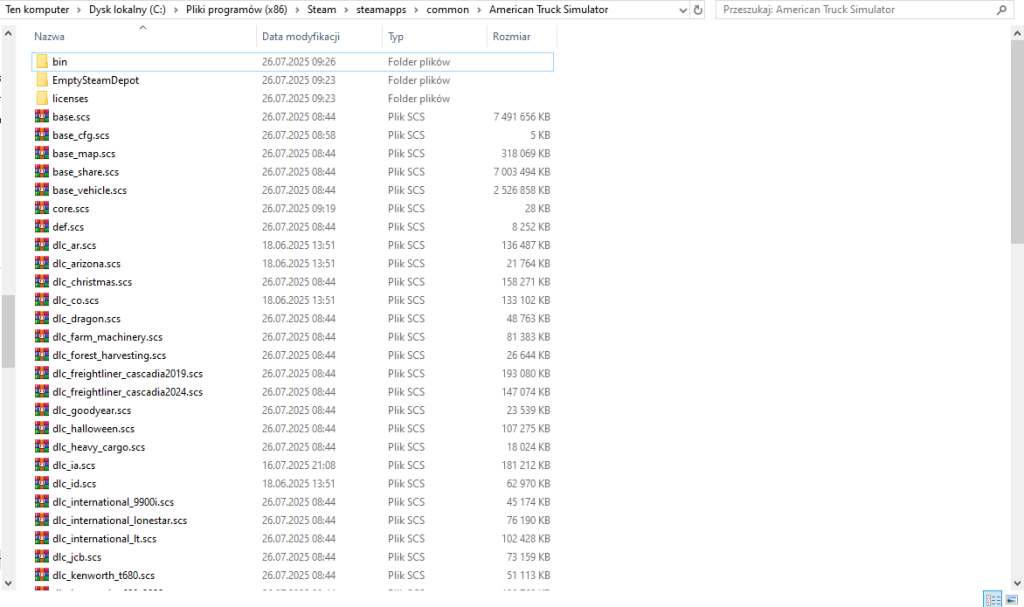Image resolution: width=1024 pixels, height=607 pixels.
Task: Click the dlc_co.scs archive icon
Action: pos(42,299)
